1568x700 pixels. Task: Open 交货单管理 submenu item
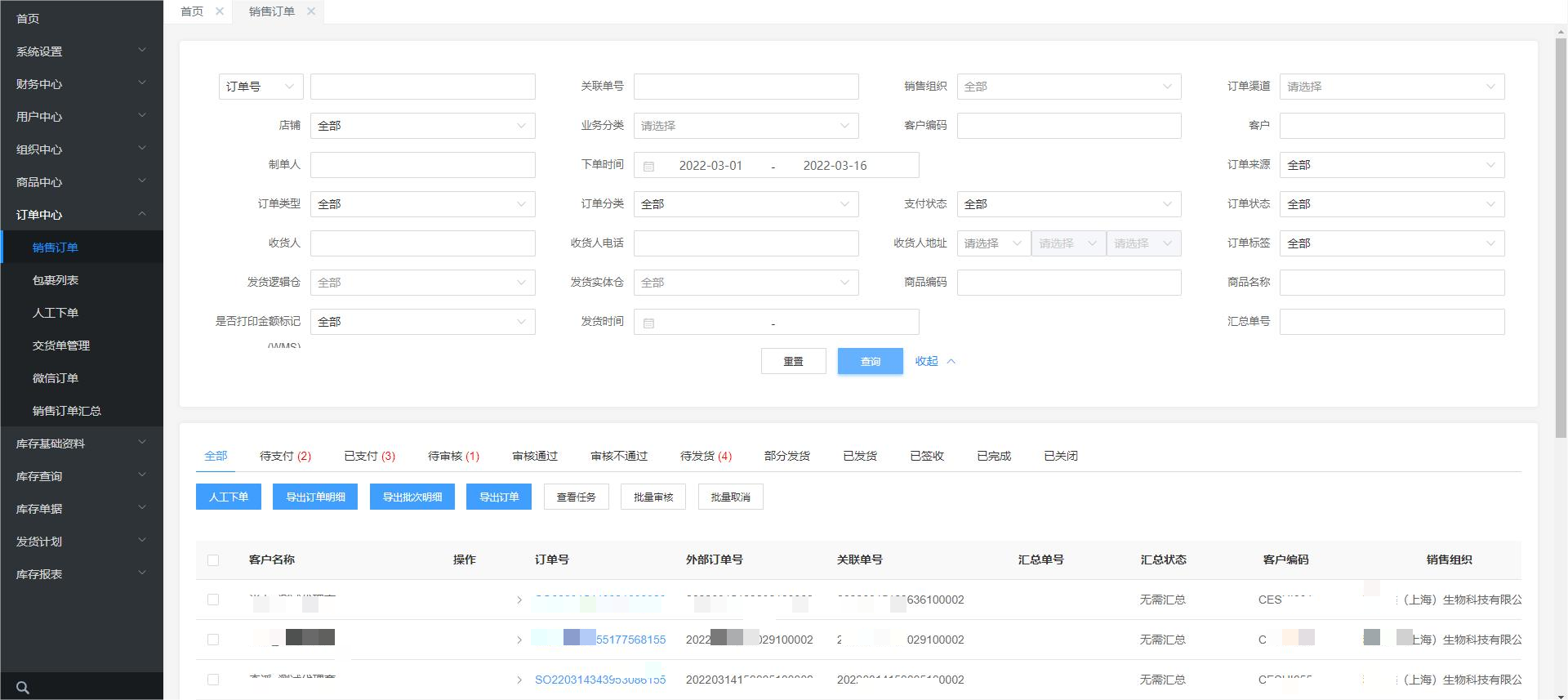(82, 345)
